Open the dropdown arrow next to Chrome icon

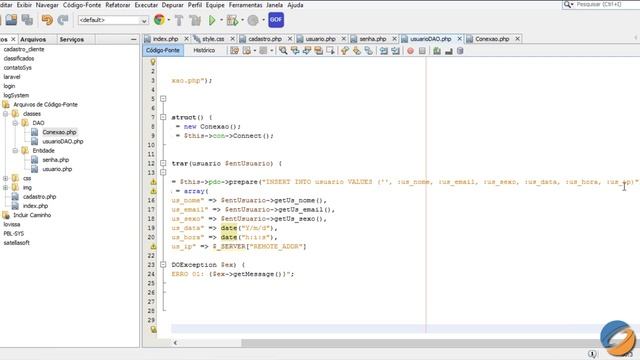point(169,20)
